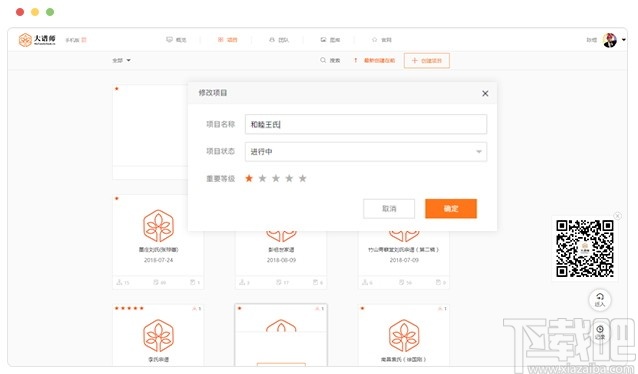
Task: Open the 全部 filter dropdown
Action: pyautogui.click(x=121, y=60)
